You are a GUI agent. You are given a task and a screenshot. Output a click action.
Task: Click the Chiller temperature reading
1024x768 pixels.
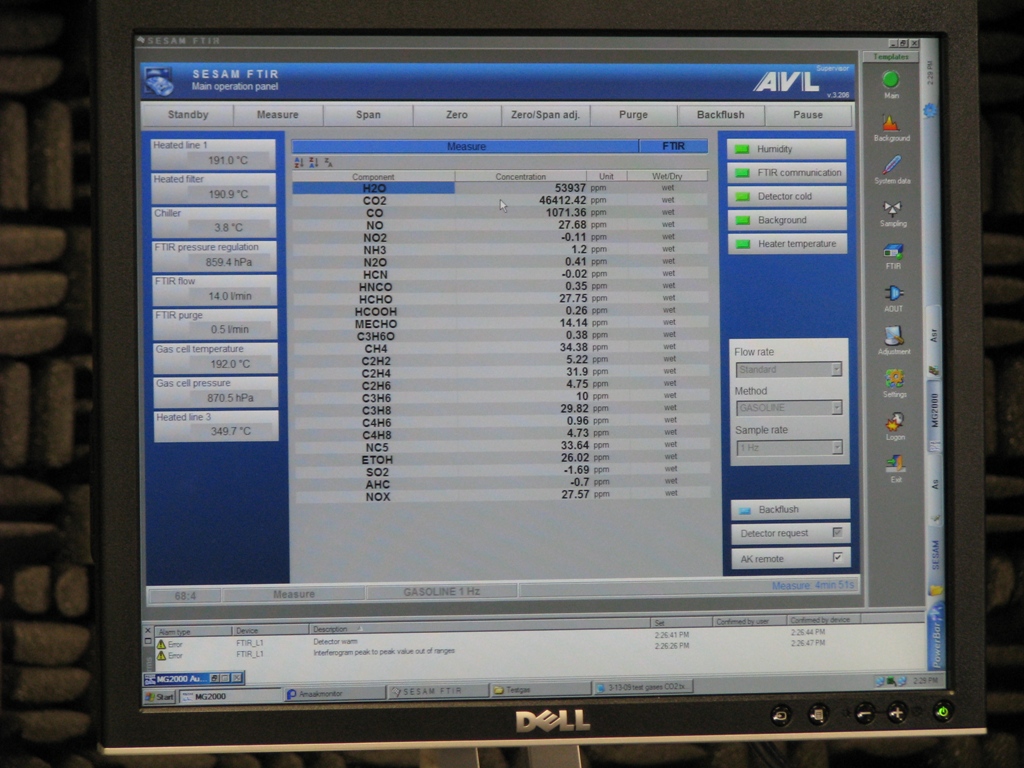(x=228, y=228)
